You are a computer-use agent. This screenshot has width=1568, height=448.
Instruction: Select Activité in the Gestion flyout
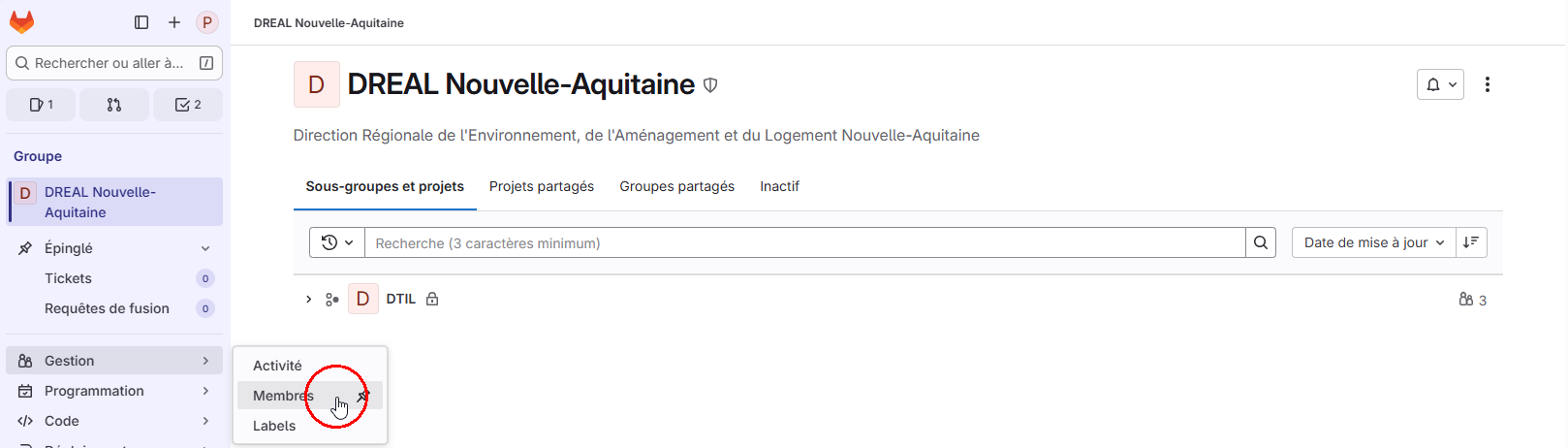click(x=277, y=366)
